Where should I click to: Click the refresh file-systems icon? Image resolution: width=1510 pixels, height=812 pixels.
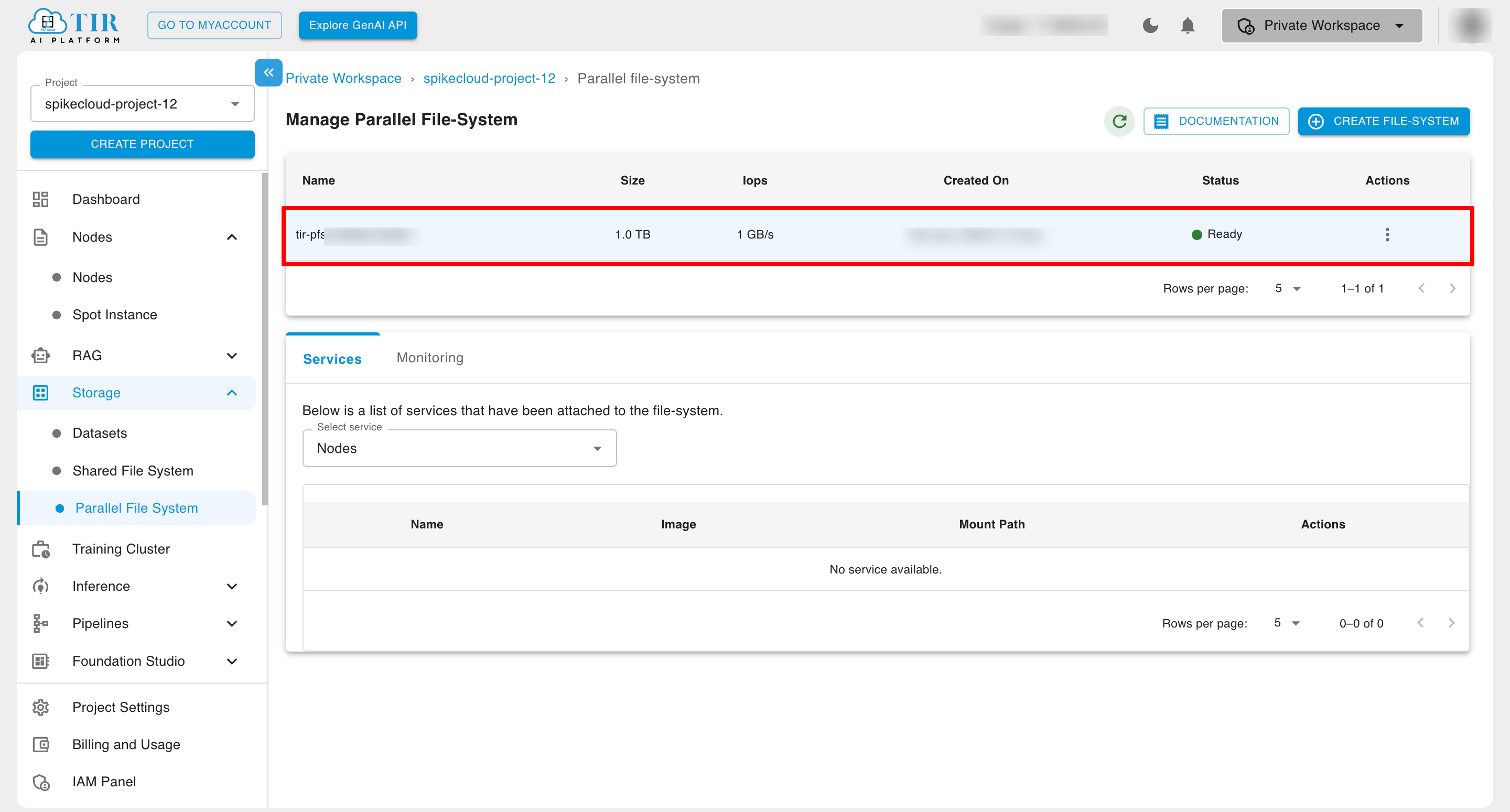1119,121
